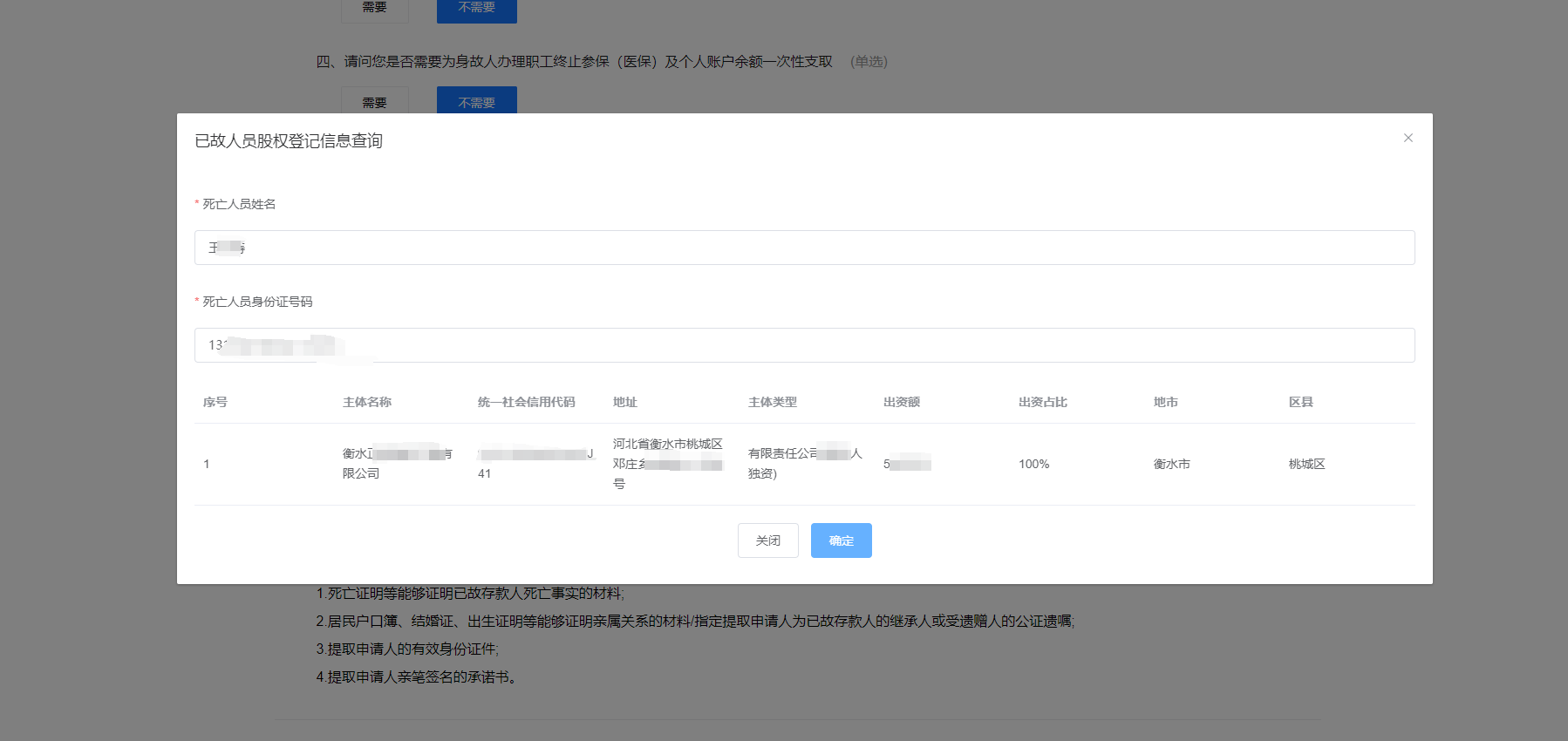
Task: Click the 主体类型 column header
Action: 773,402
